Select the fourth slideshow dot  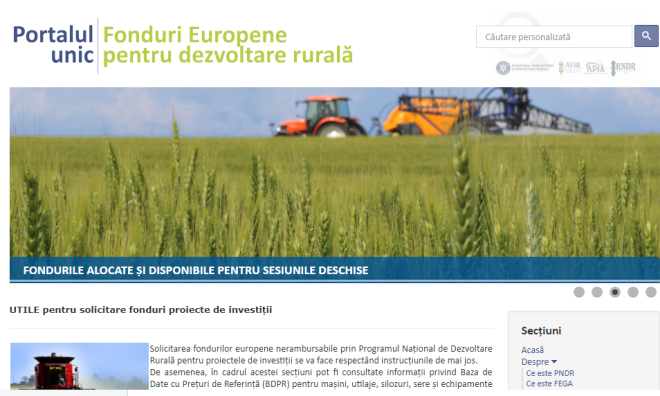pyautogui.click(x=633, y=292)
